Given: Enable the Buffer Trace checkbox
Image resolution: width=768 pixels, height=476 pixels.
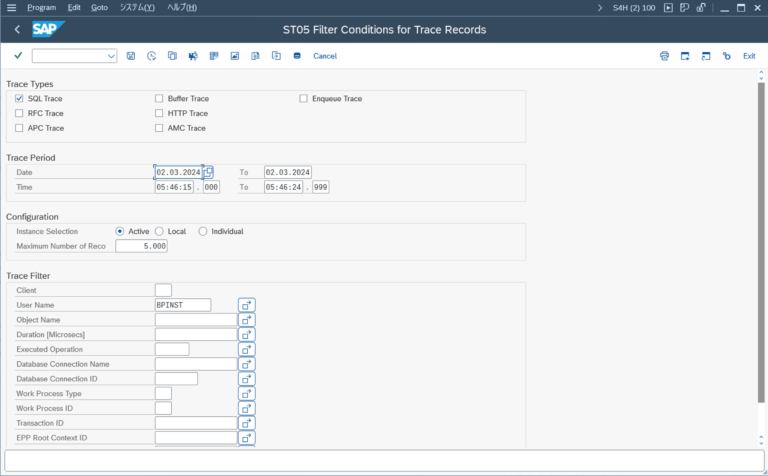Looking at the screenshot, I should (x=159, y=99).
